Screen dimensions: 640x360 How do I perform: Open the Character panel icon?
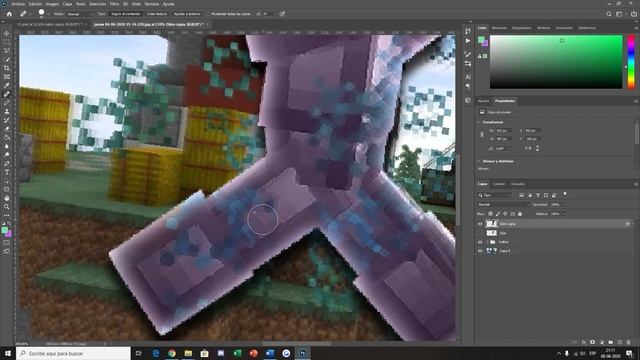[468, 77]
